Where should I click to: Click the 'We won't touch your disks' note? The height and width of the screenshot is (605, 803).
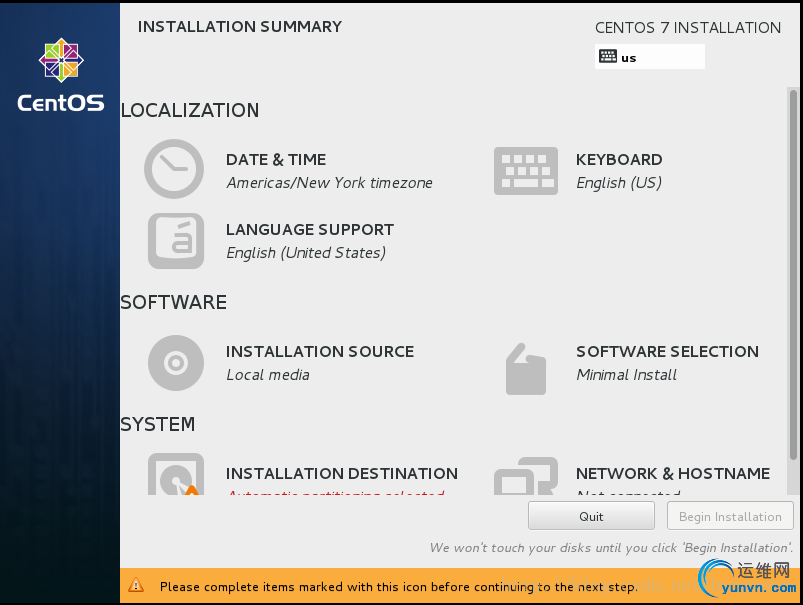point(611,548)
